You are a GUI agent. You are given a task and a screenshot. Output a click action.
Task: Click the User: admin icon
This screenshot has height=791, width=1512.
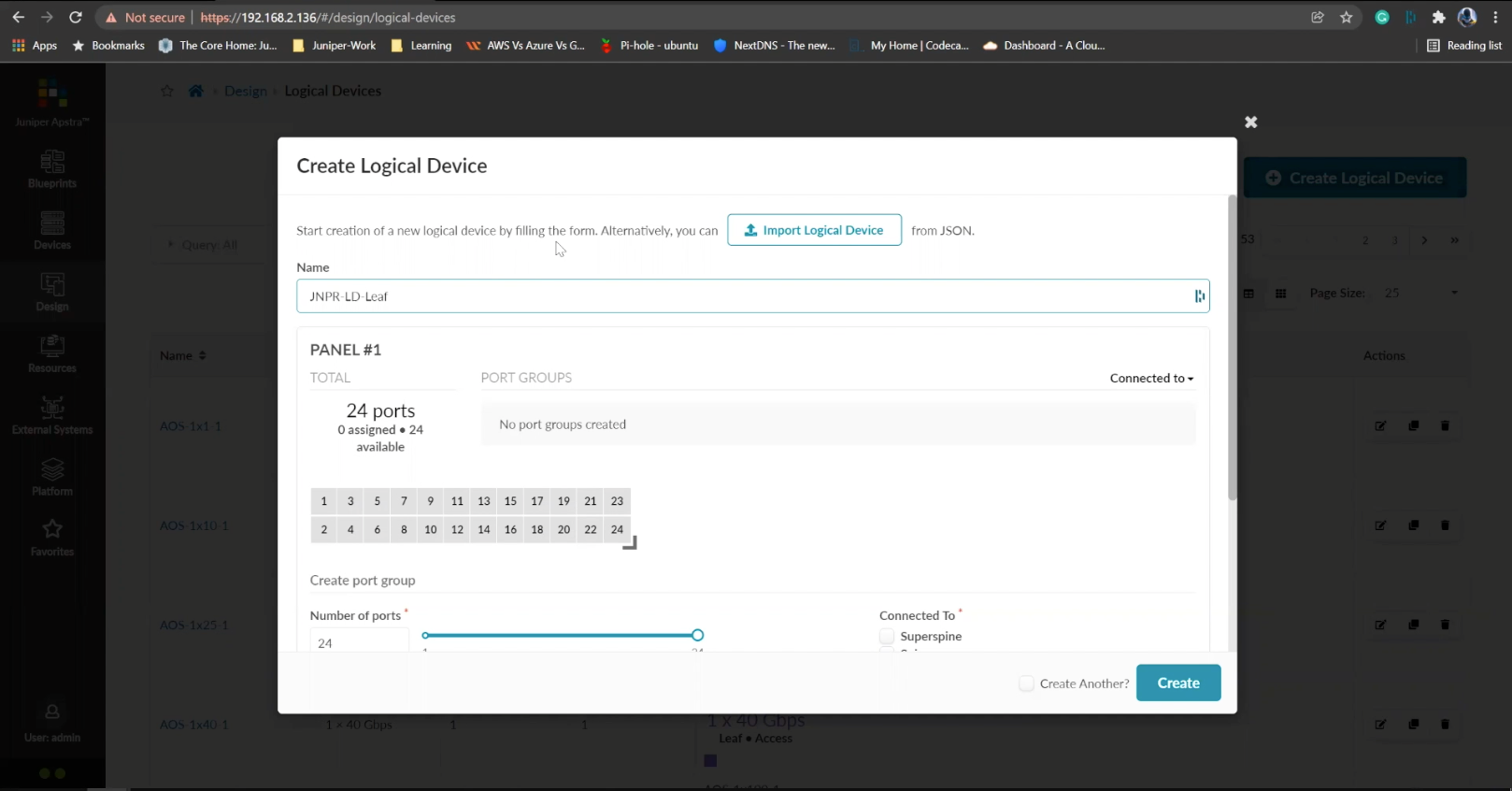pyautogui.click(x=52, y=712)
